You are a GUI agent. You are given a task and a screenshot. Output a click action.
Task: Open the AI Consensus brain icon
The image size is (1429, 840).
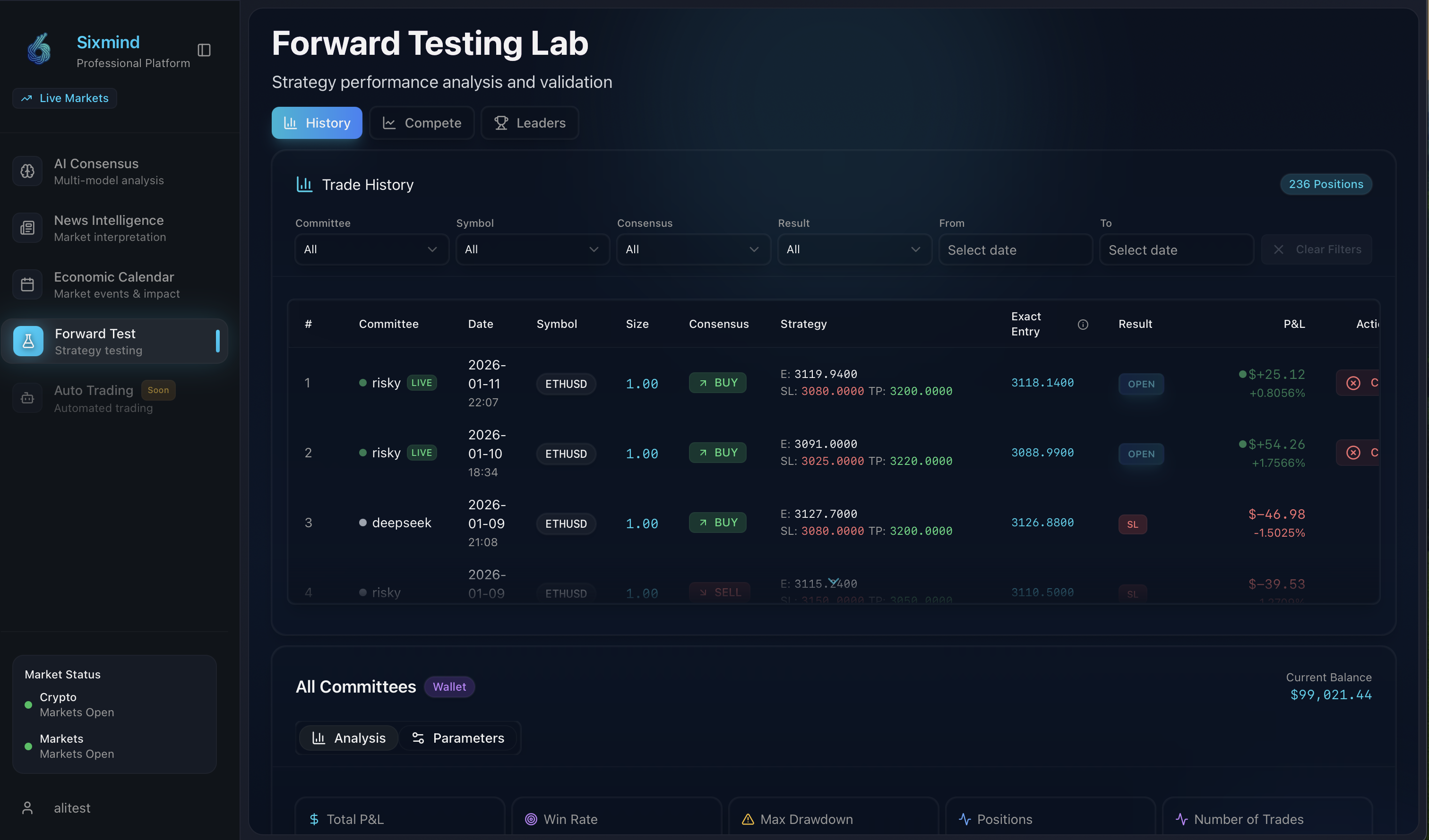27,171
